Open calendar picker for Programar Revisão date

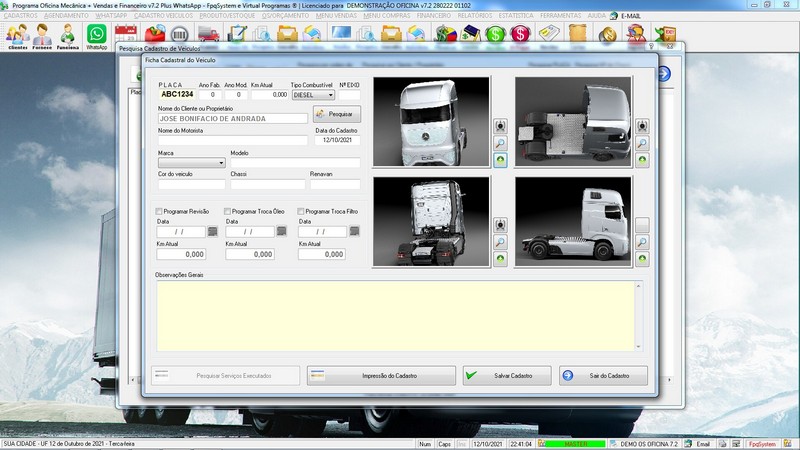pyautogui.click(x=212, y=231)
